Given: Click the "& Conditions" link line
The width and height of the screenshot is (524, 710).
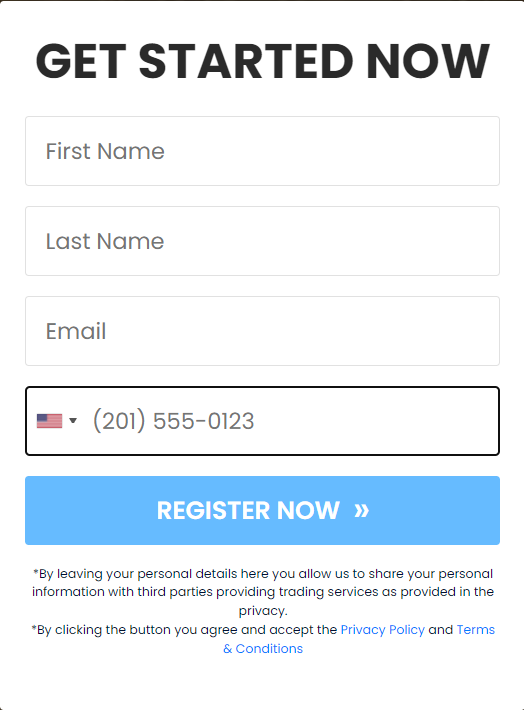Looking at the screenshot, I should [x=263, y=649].
